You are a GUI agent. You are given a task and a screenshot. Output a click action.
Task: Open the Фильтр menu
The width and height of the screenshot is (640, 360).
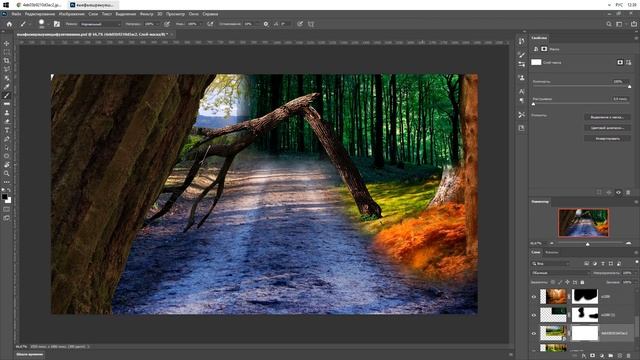(x=147, y=14)
